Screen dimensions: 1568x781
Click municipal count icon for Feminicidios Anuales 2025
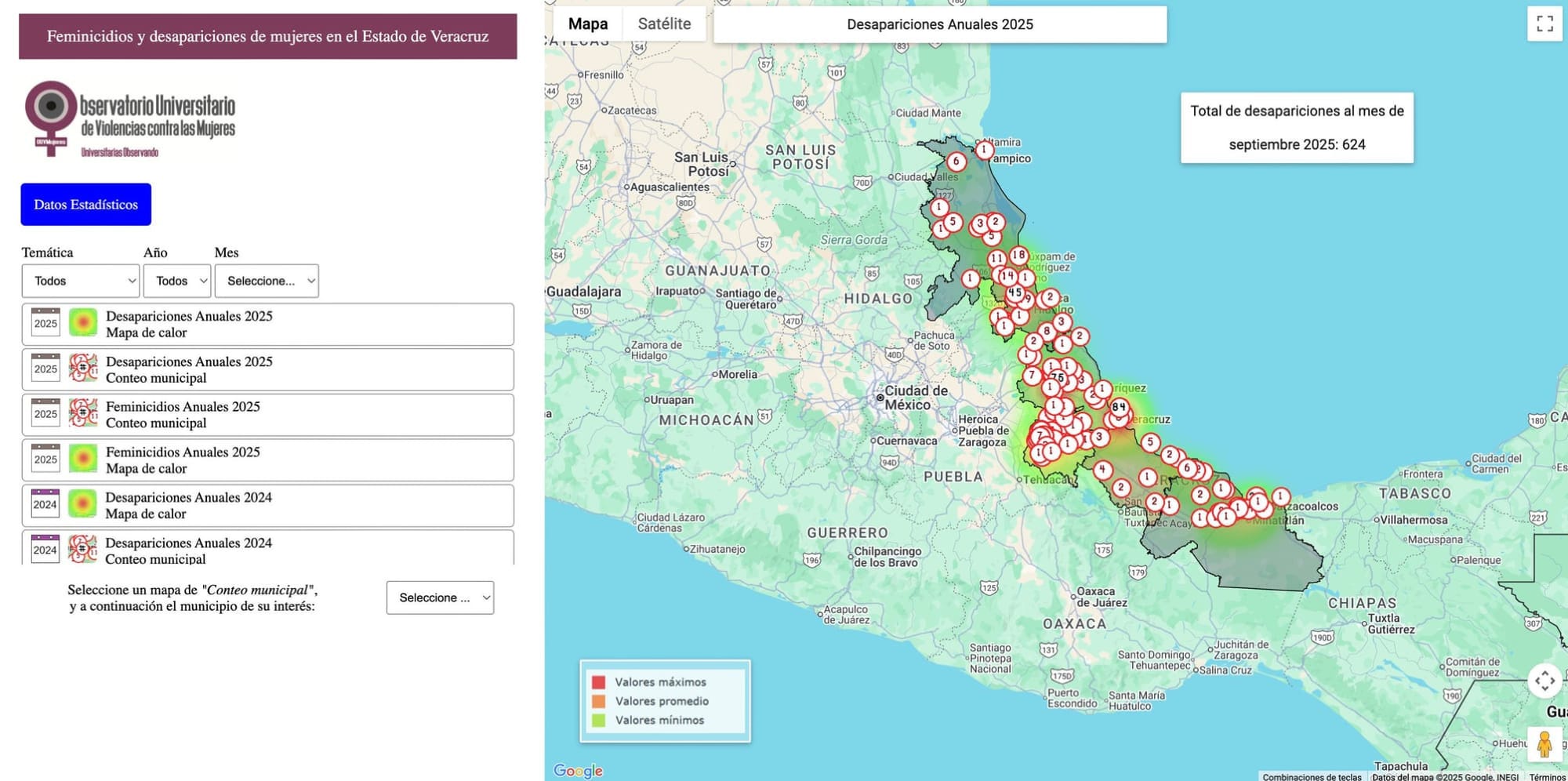83,413
